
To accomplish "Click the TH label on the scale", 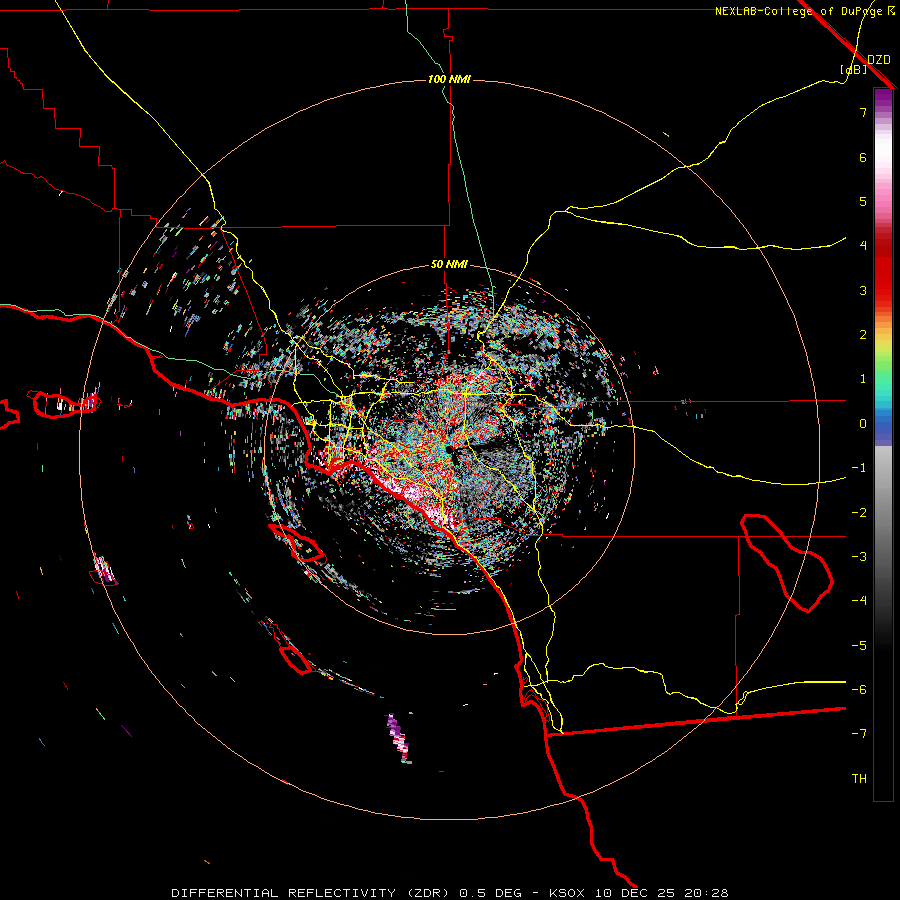I will coord(859,779).
